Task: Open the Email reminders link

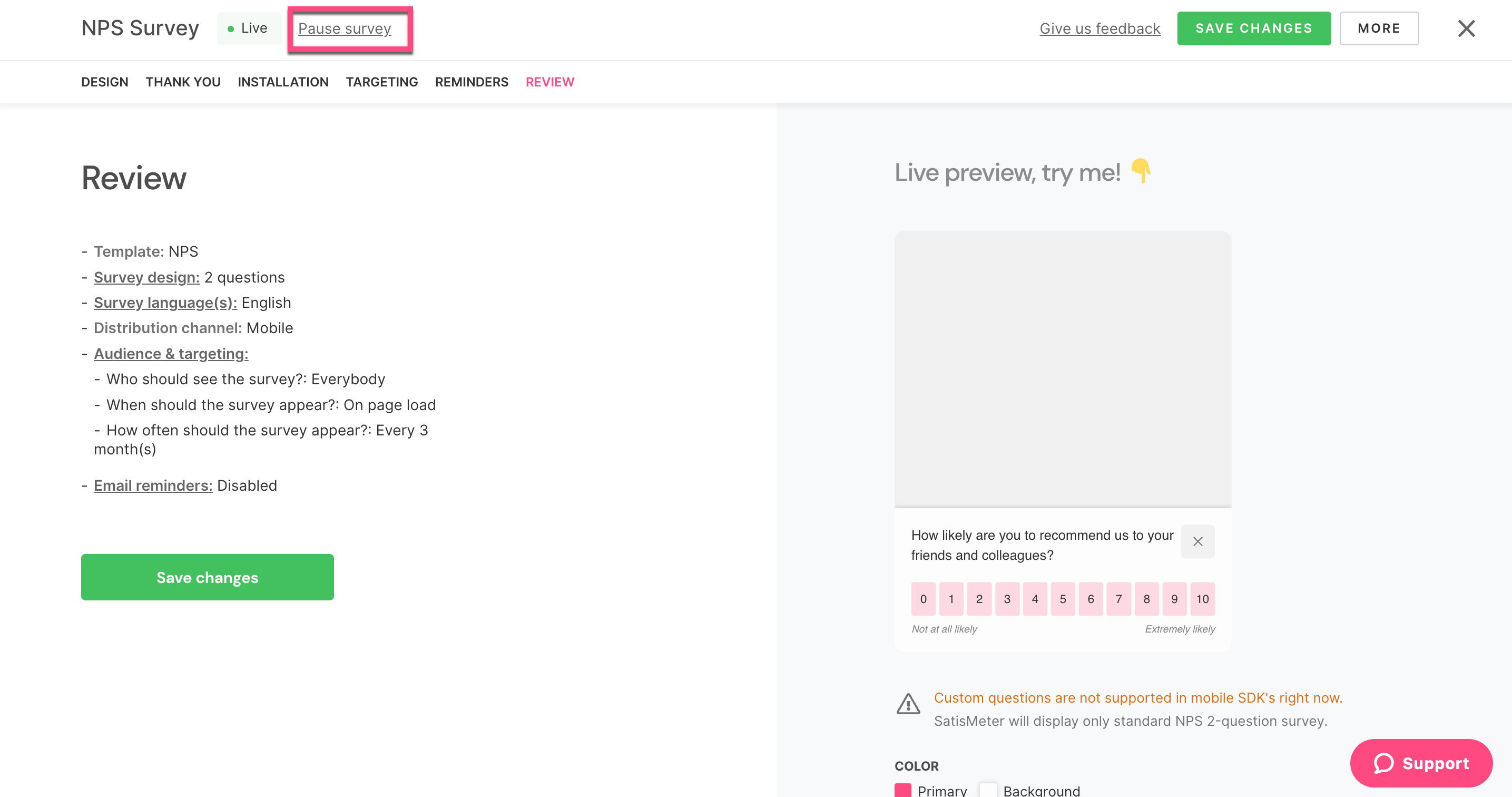Action: (x=153, y=485)
